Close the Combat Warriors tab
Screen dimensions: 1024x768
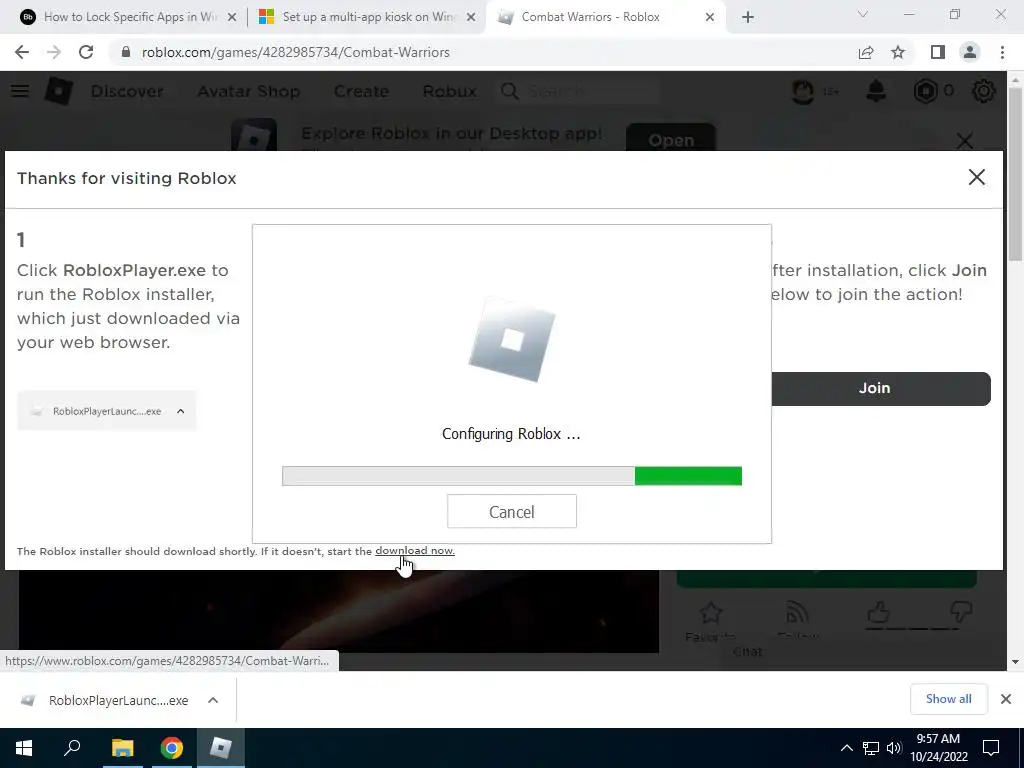pyautogui.click(x=710, y=18)
